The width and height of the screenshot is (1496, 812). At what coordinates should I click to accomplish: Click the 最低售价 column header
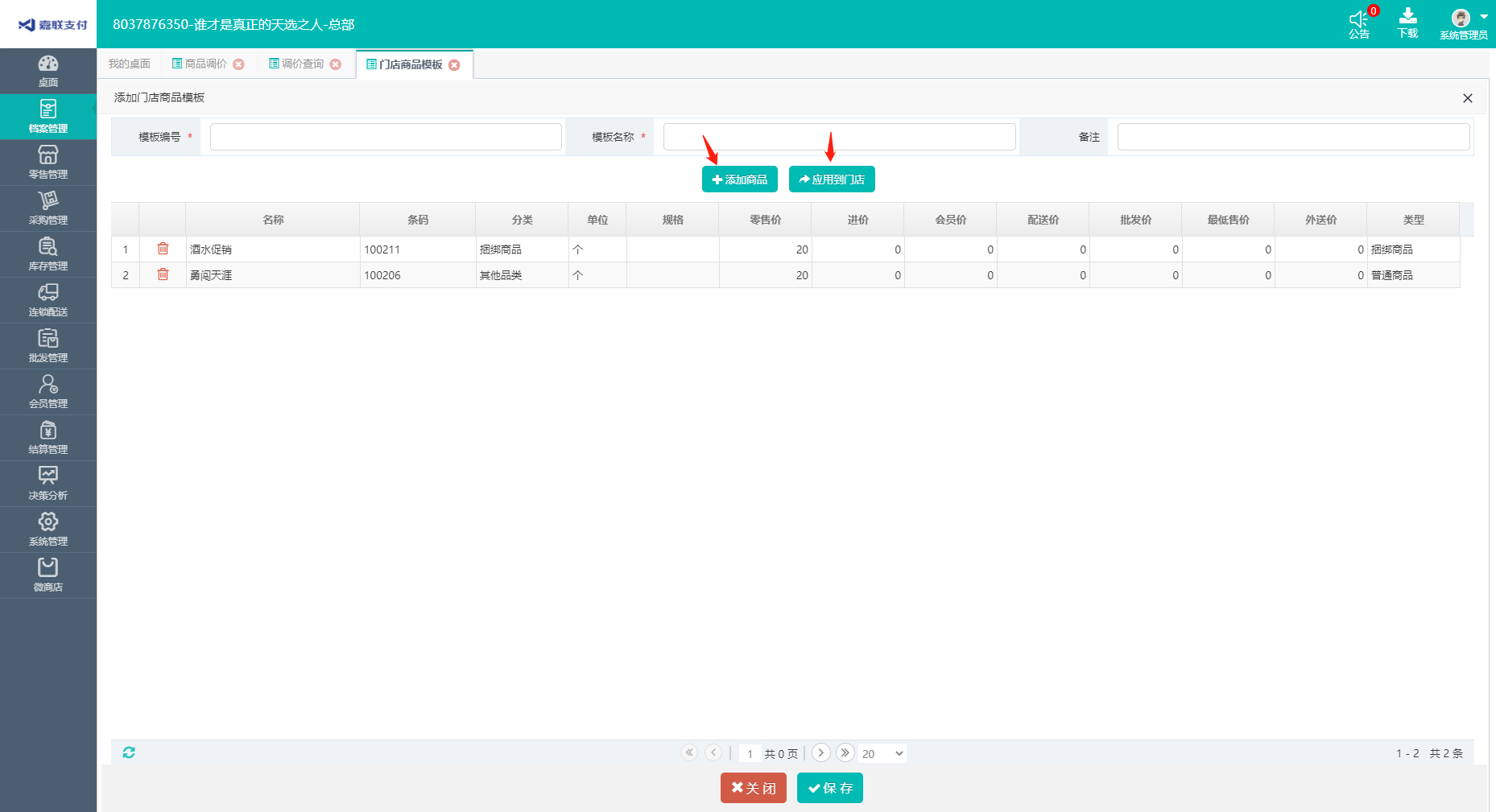[x=1228, y=220]
